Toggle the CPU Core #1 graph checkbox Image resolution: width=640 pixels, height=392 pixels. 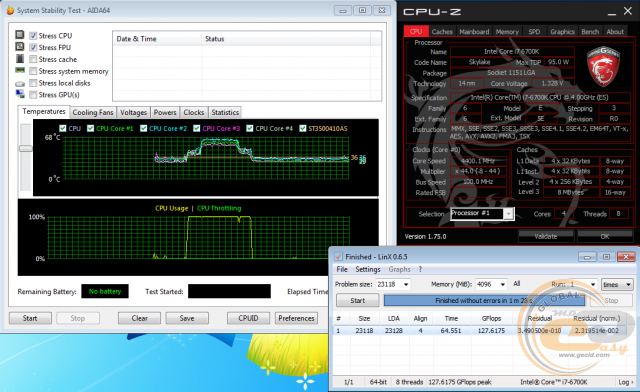(91, 128)
